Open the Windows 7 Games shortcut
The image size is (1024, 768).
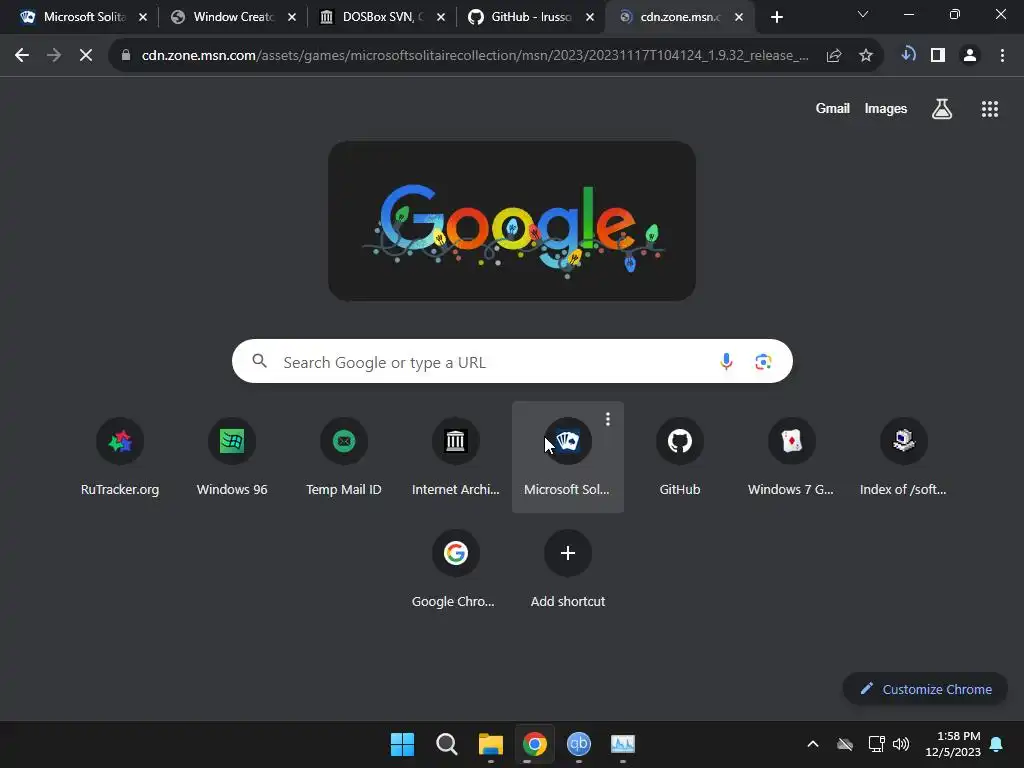point(792,457)
